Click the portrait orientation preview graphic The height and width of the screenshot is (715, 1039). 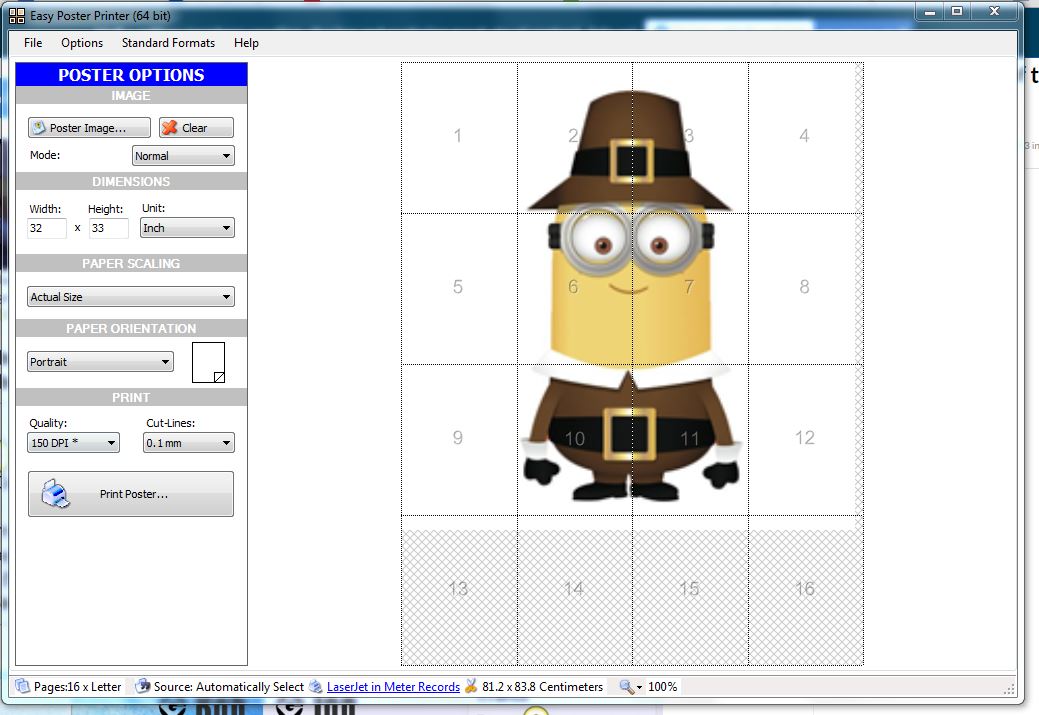point(210,361)
